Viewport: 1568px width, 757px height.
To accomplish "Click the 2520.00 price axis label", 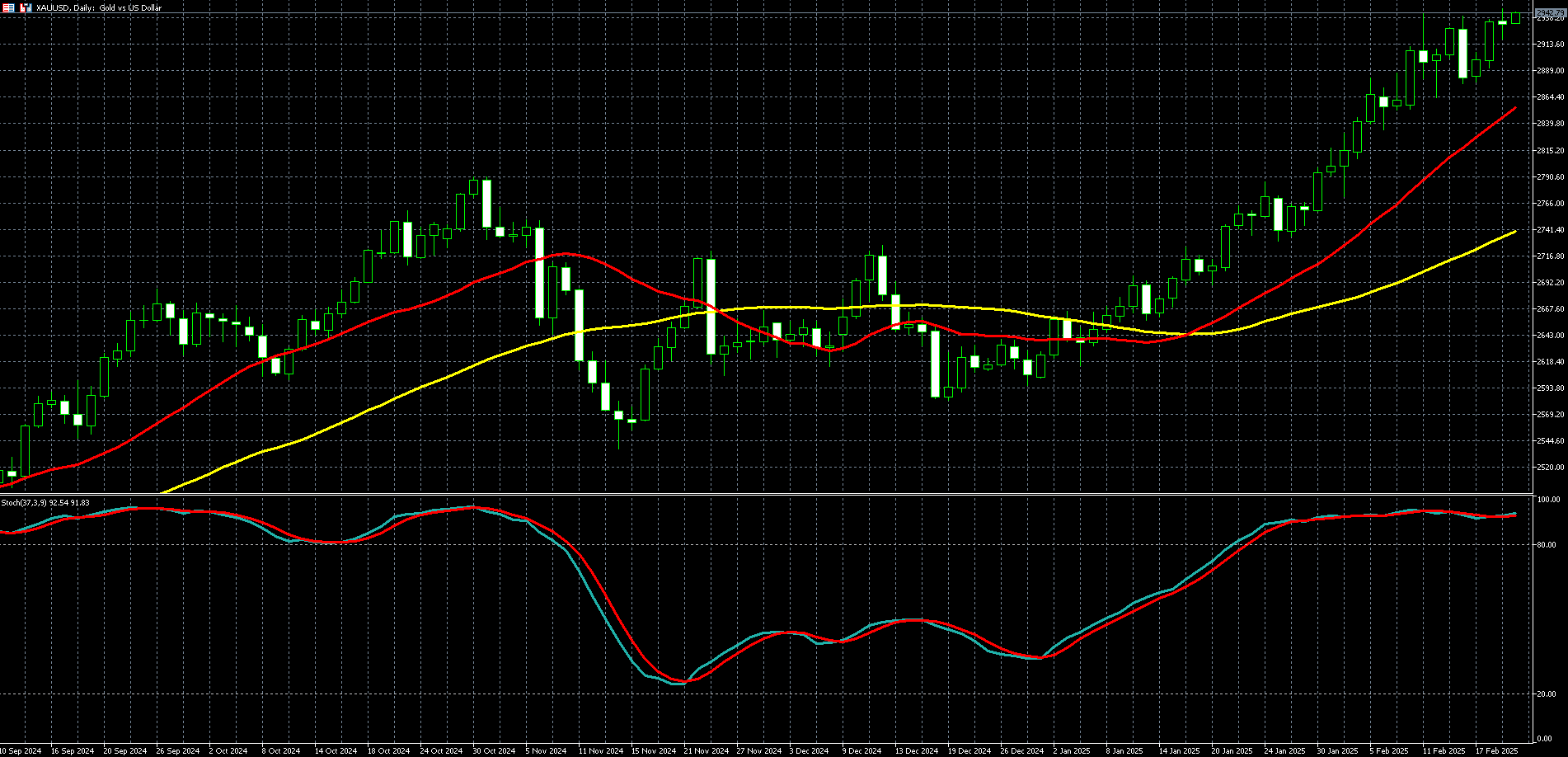I will coord(1550,468).
